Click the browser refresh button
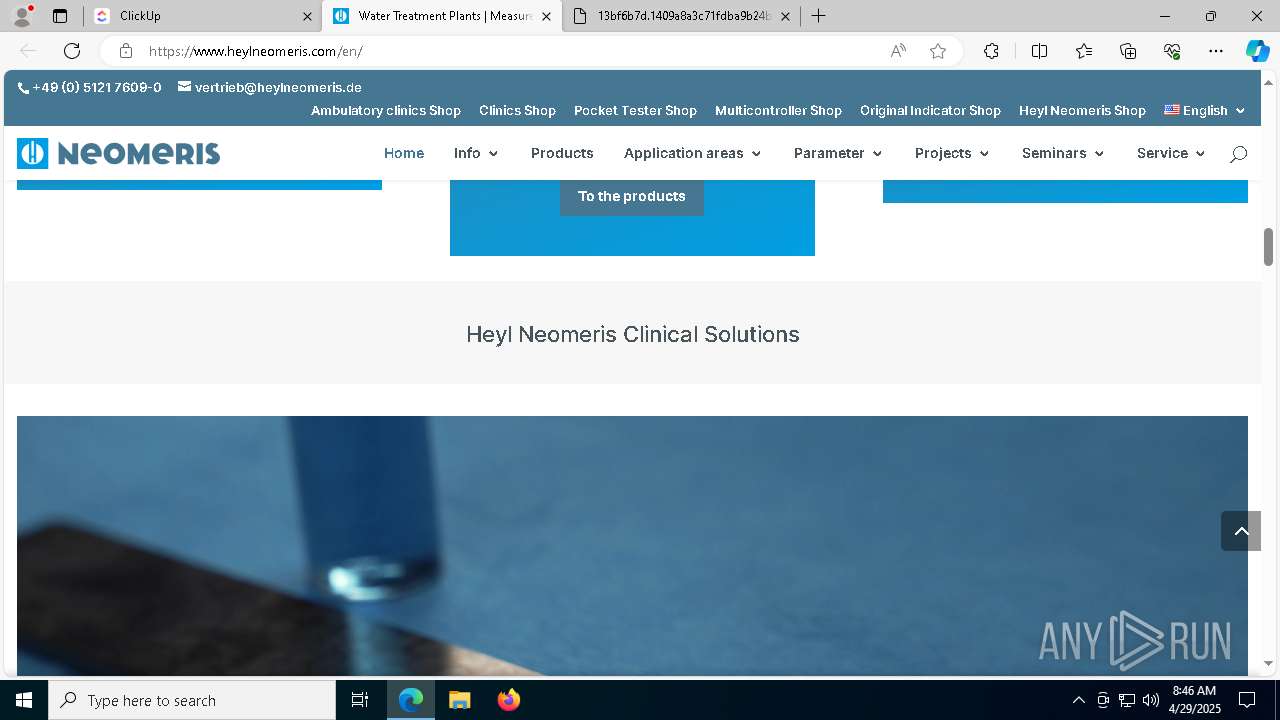The image size is (1280, 720). tap(72, 51)
